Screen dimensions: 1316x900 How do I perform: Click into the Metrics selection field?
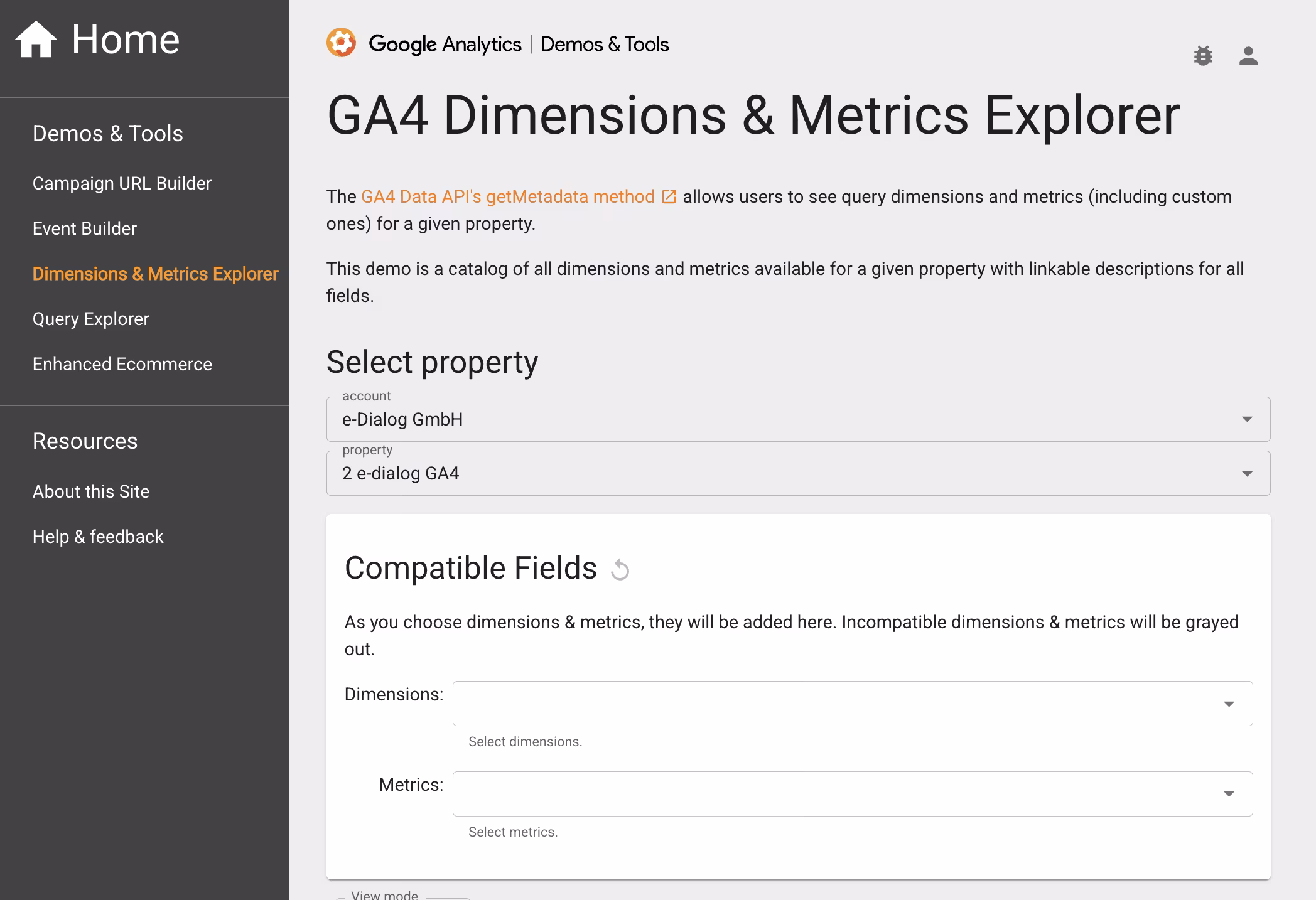pyautogui.click(x=853, y=794)
